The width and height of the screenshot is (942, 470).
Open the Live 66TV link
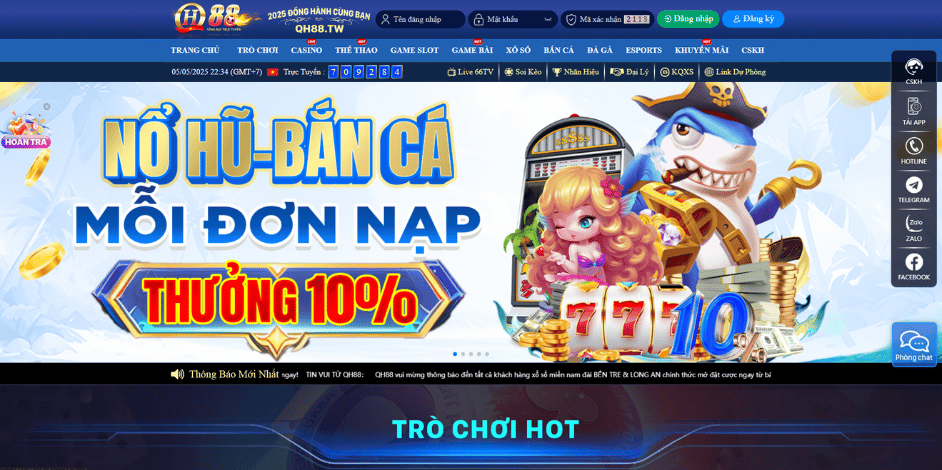[470, 72]
